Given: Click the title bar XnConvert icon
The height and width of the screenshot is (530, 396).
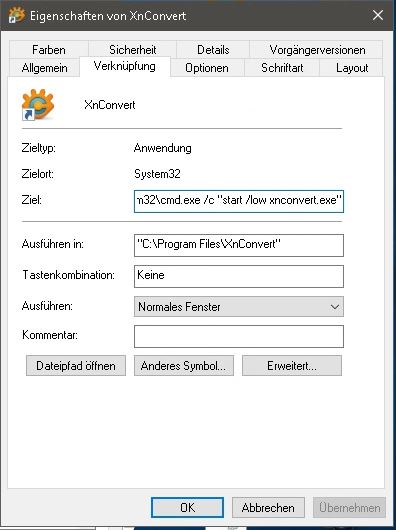Looking at the screenshot, I should pos(16,15).
